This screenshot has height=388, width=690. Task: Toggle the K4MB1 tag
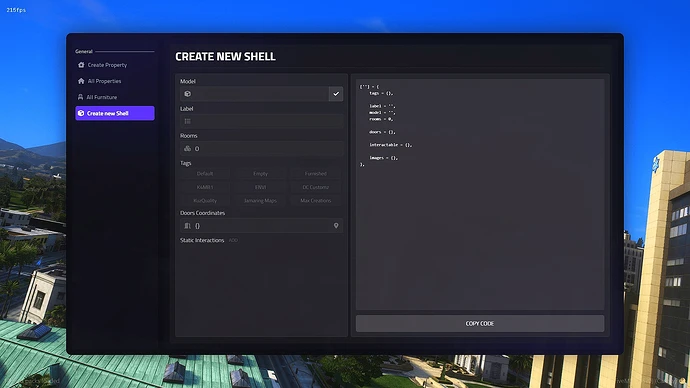pyautogui.click(x=205, y=187)
